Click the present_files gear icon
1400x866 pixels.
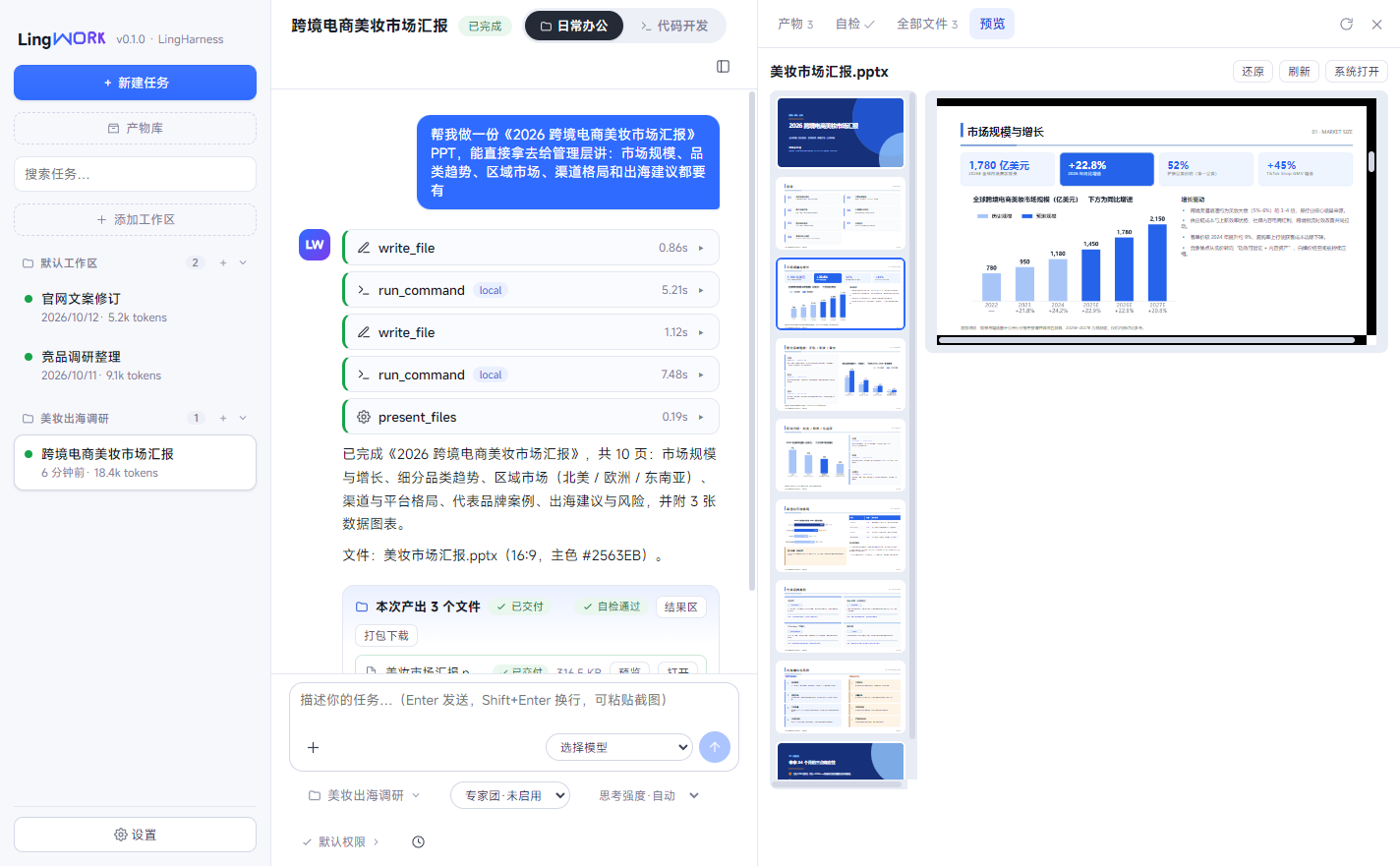point(364,417)
